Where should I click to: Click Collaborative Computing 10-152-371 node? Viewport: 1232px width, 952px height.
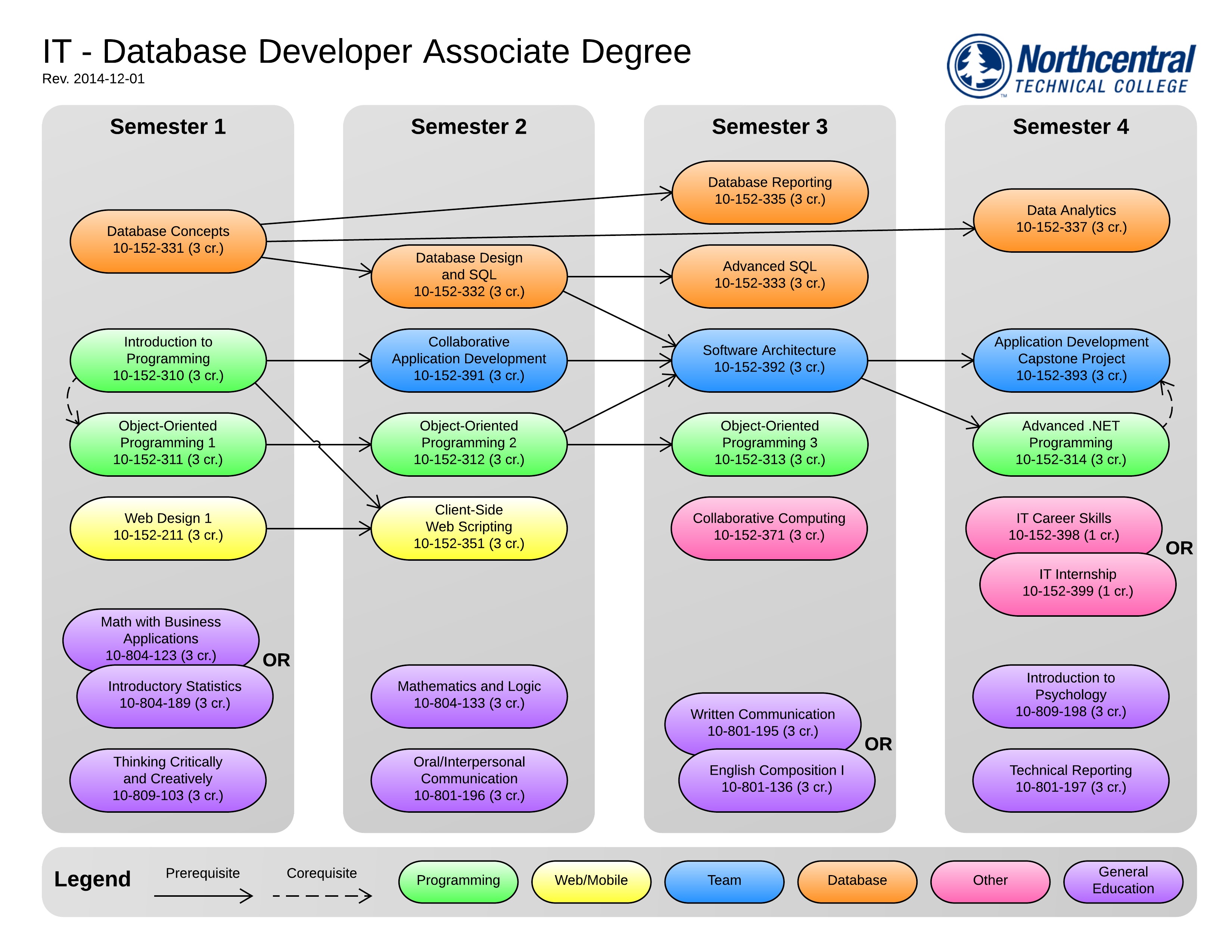coord(769,527)
